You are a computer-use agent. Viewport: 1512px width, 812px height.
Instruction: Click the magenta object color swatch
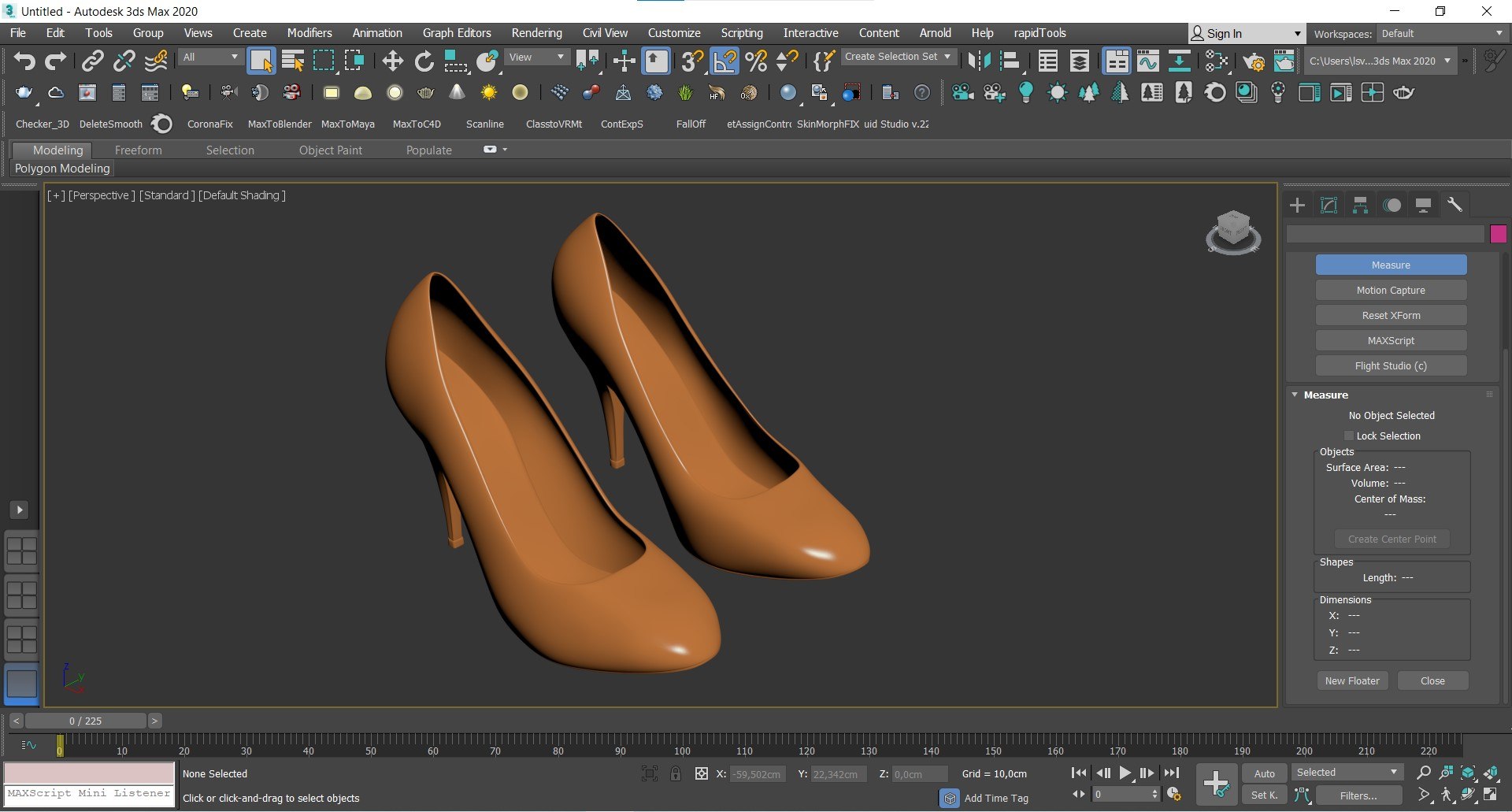pyautogui.click(x=1498, y=233)
